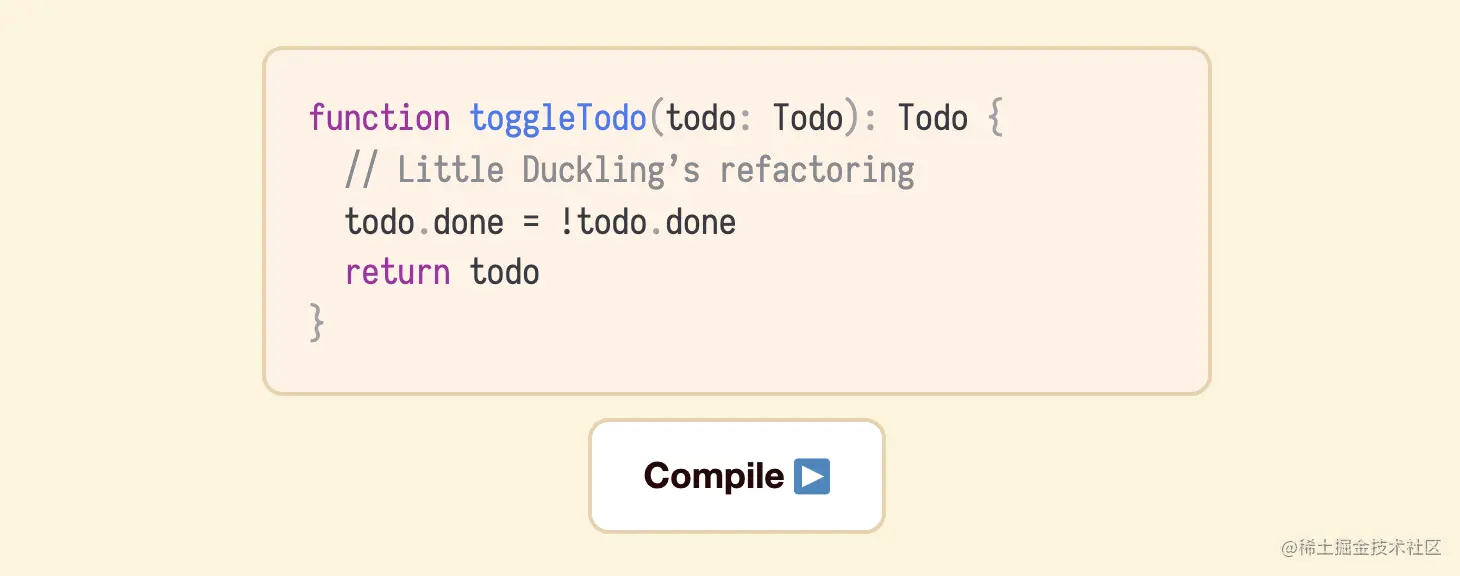The width and height of the screenshot is (1460, 576).
Task: Click the word 'Little' in the comment
Action: [450, 170]
